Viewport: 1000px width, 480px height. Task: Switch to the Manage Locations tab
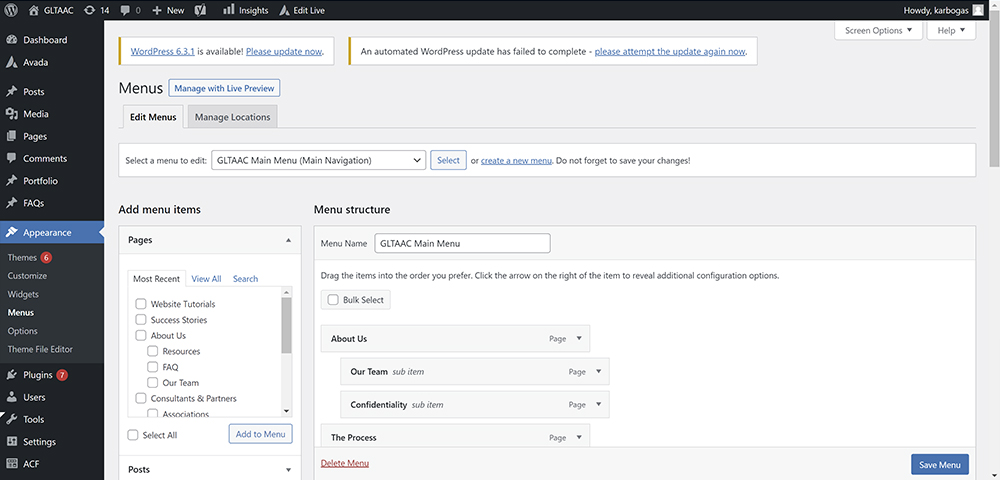232,117
